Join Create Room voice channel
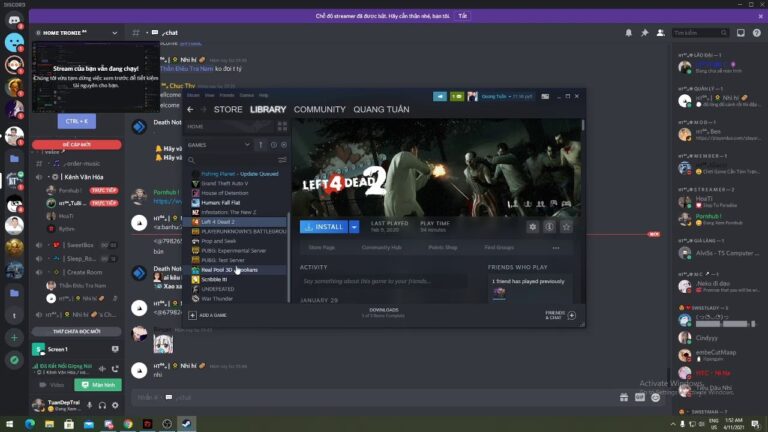Viewport: 768px width, 432px height. 76,272
